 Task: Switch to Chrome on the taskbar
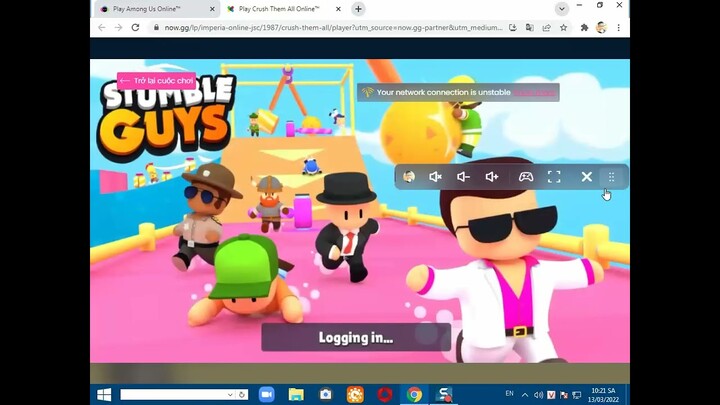click(414, 394)
